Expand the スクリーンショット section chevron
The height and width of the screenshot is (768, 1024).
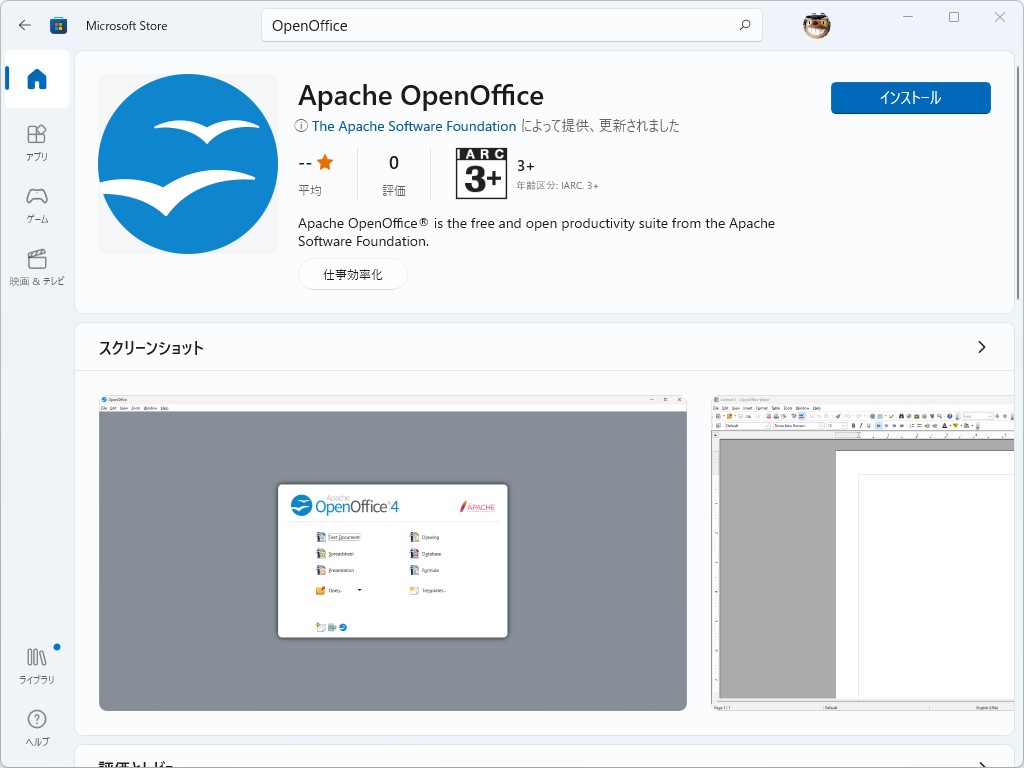coord(981,347)
